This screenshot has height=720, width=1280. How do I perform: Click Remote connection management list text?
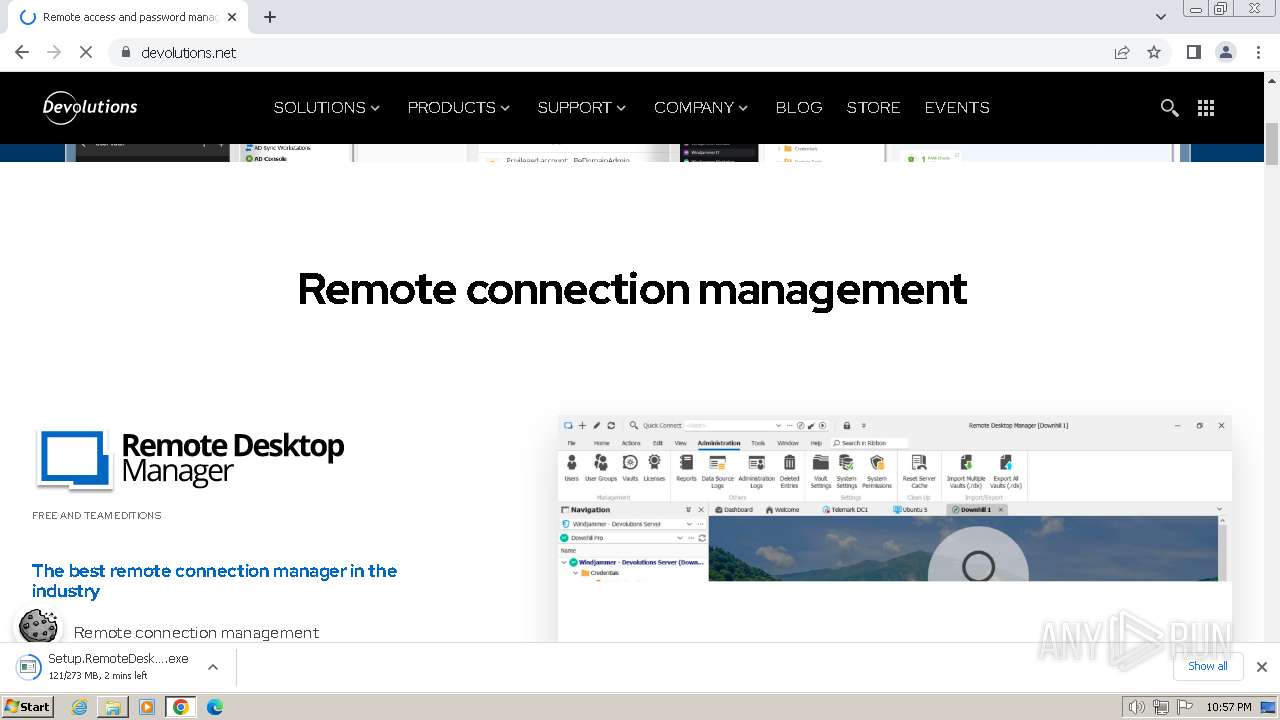coord(196,633)
